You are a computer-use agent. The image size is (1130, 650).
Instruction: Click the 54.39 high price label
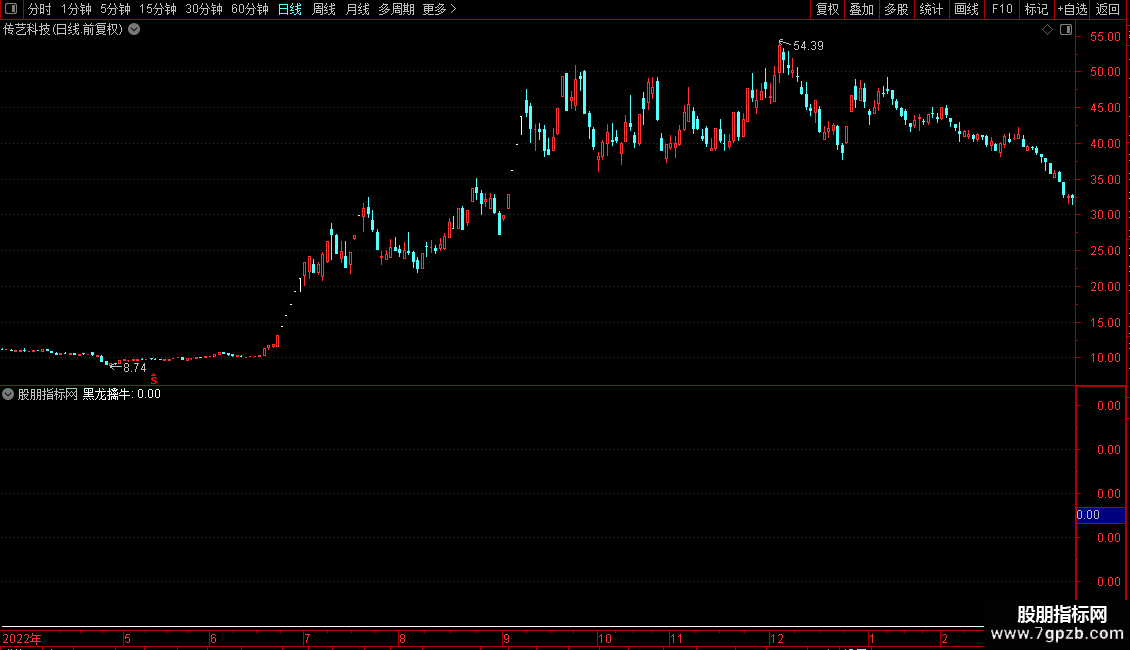pyautogui.click(x=808, y=45)
